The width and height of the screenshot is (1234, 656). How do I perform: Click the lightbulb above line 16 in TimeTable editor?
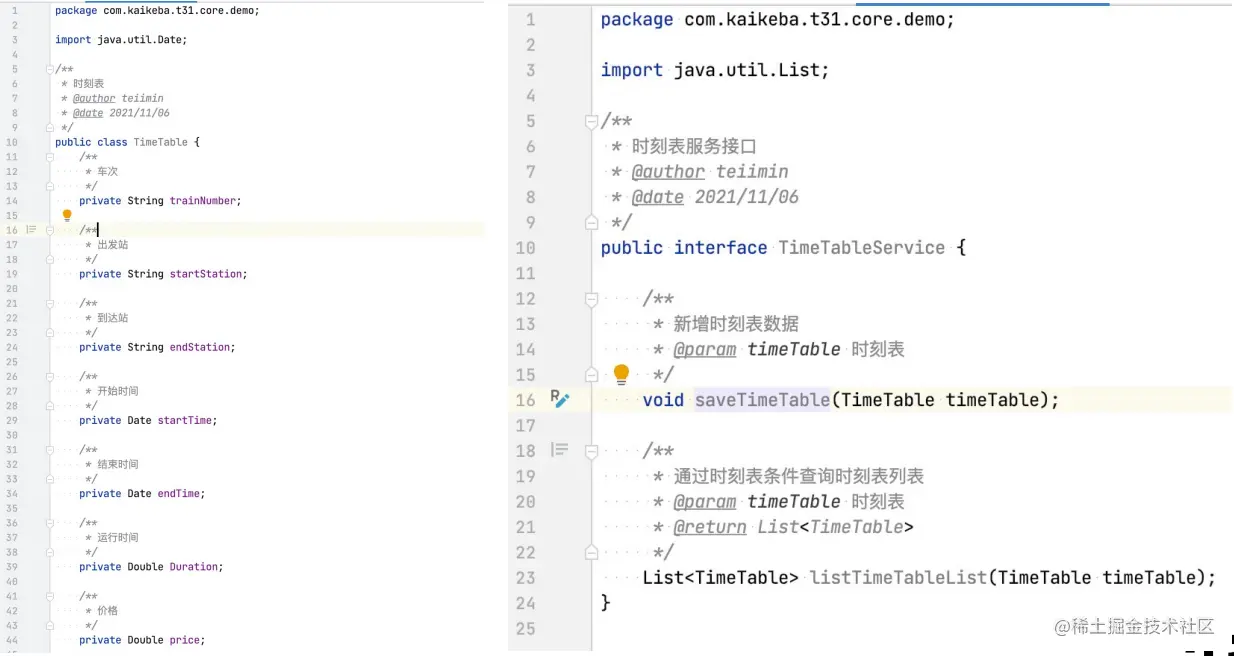[x=67, y=215]
